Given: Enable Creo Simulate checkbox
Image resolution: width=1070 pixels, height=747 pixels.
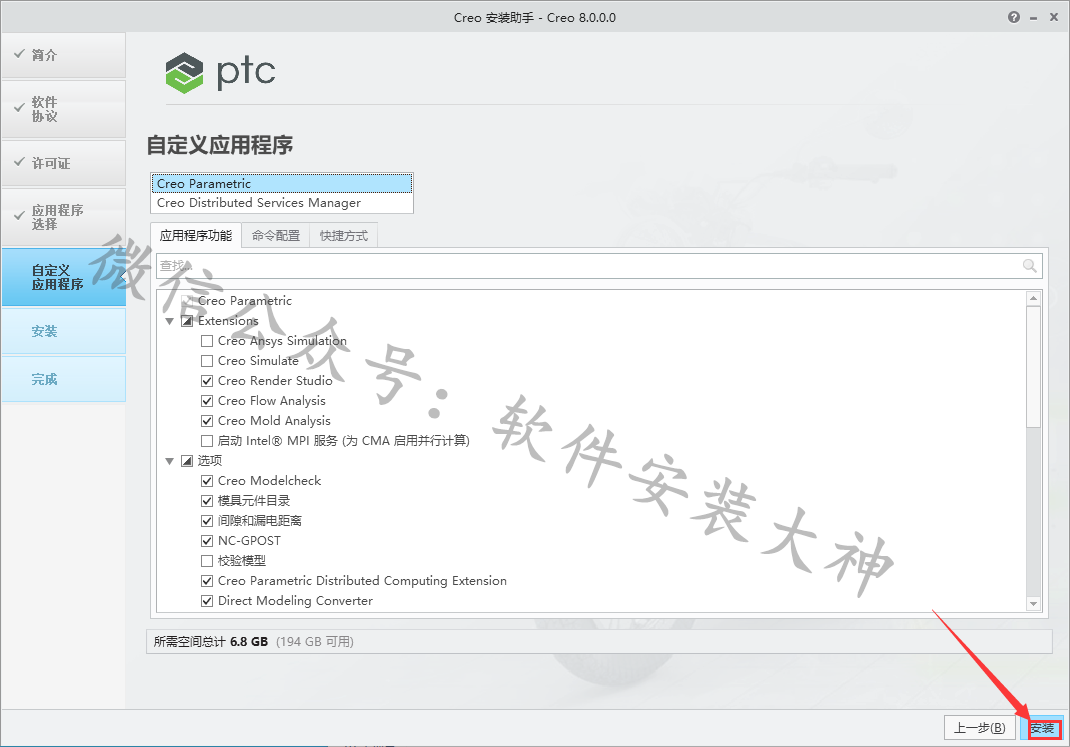Looking at the screenshot, I should click(x=207, y=361).
